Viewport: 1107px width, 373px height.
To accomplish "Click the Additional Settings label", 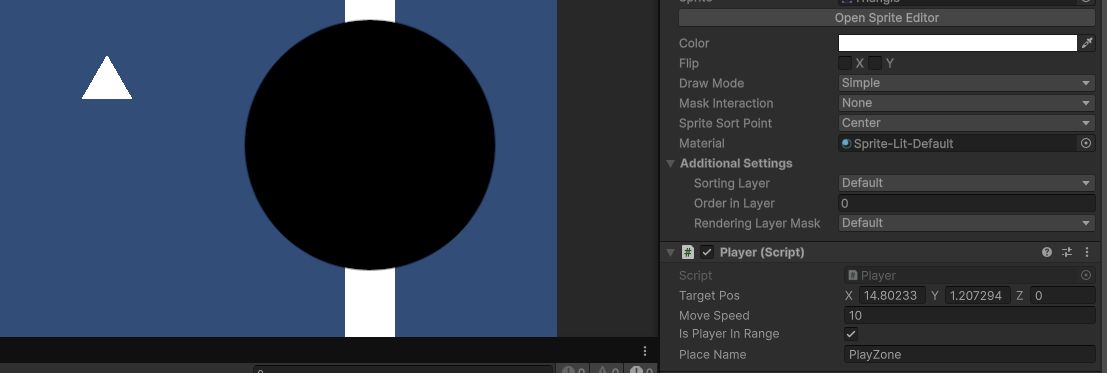I will click(736, 163).
